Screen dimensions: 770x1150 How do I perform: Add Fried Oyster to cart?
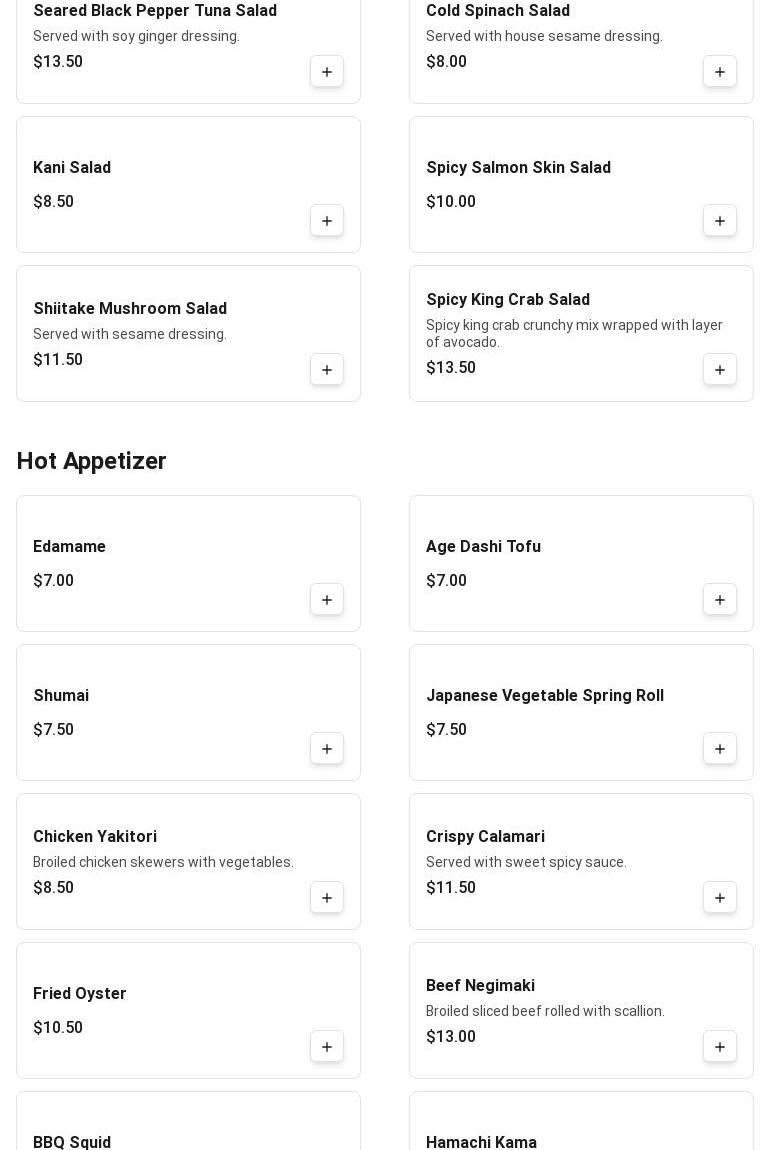click(x=327, y=1047)
